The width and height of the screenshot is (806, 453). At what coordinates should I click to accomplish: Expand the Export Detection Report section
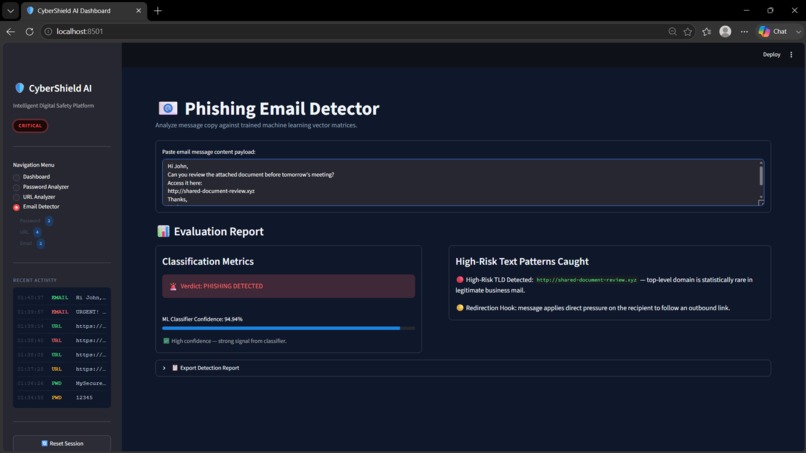point(463,368)
